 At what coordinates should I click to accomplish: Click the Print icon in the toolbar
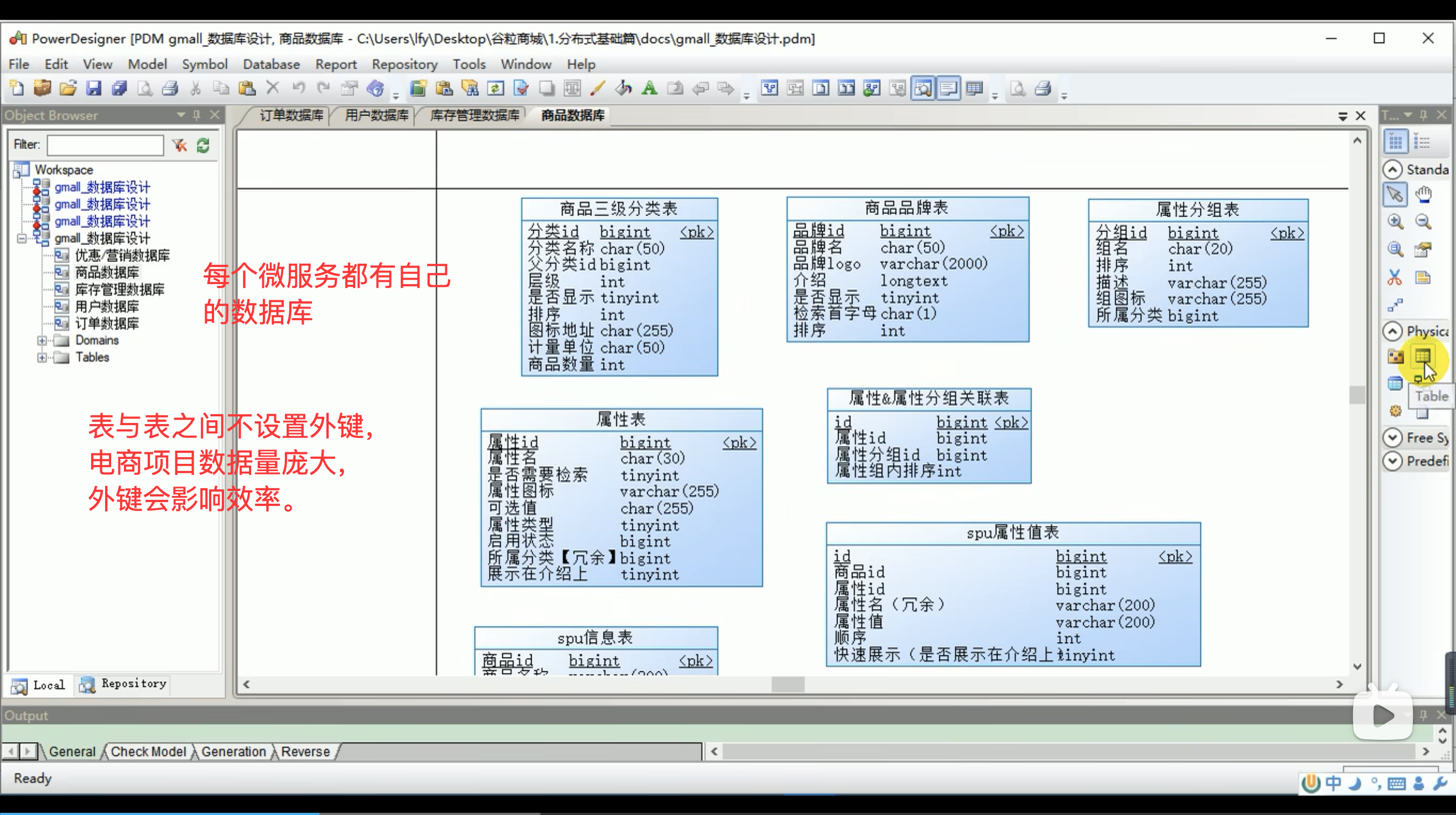170,88
